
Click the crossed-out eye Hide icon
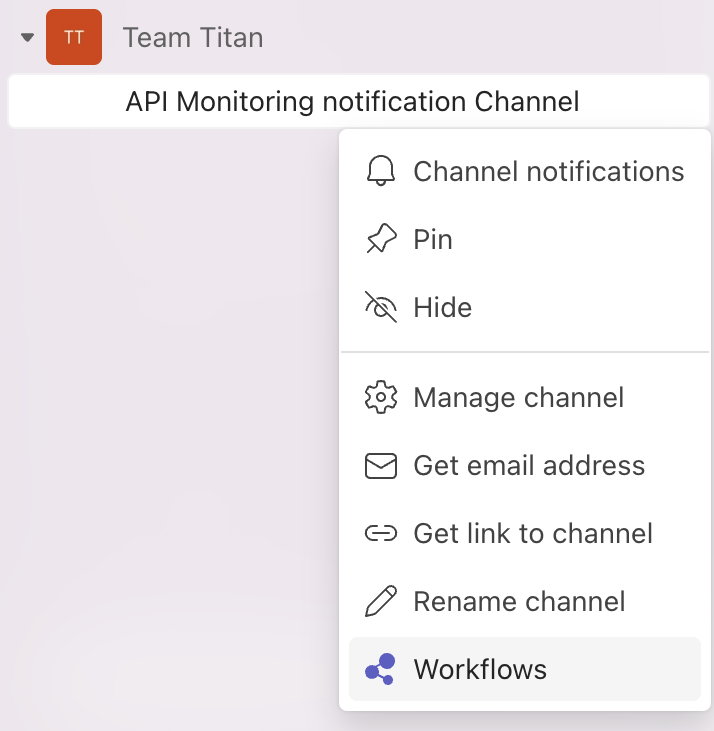[x=381, y=307]
